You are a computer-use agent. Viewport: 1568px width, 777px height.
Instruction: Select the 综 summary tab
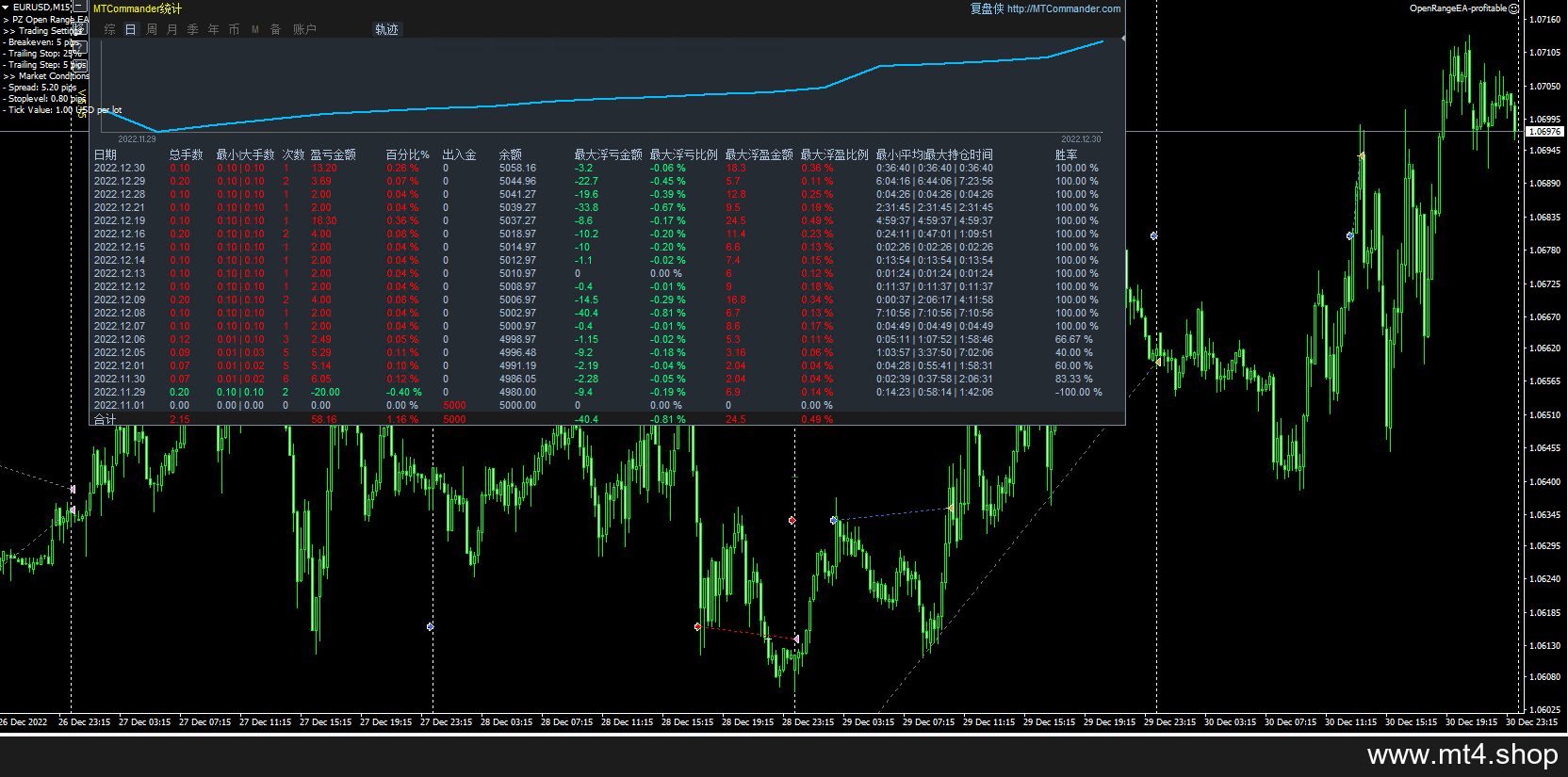tap(109, 29)
